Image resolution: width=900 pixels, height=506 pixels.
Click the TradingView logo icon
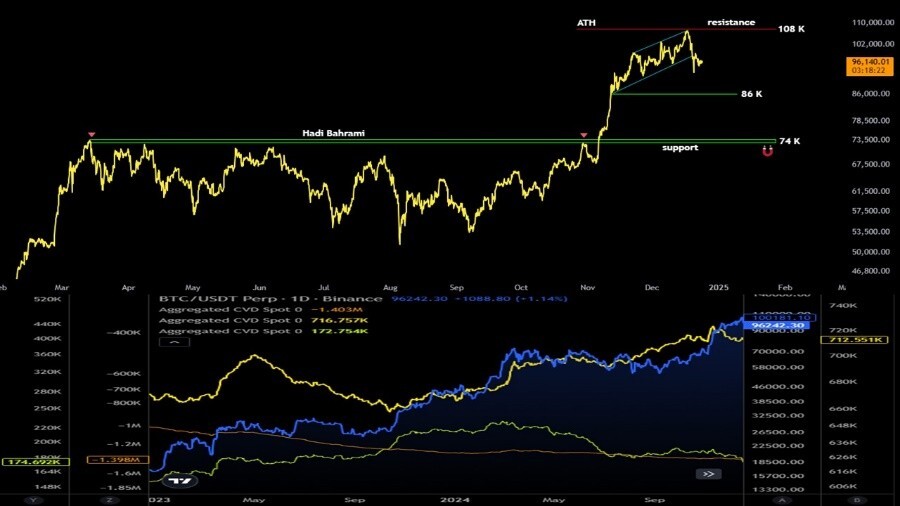[180, 481]
